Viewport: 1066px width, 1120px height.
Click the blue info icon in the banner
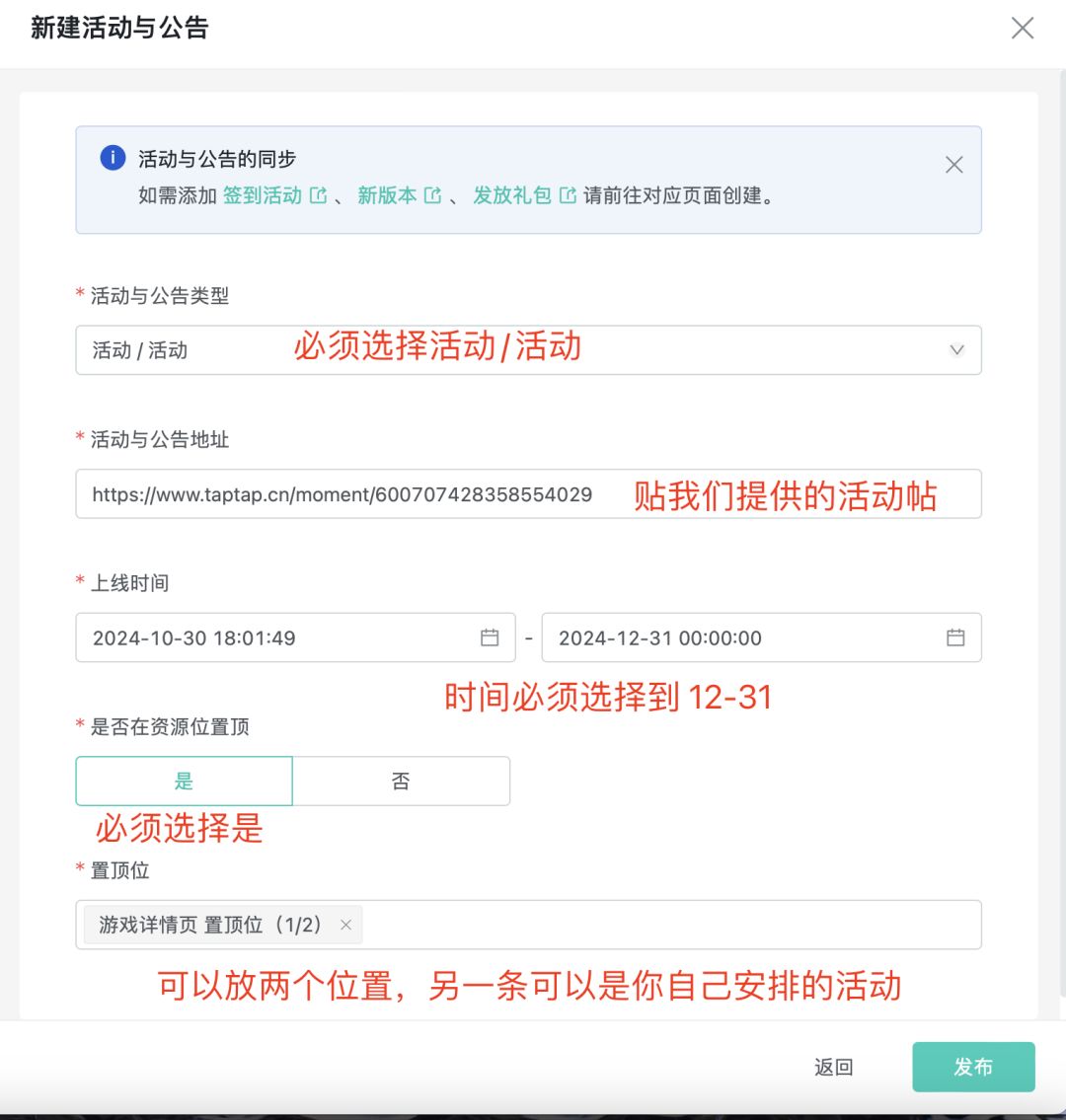tap(113, 158)
